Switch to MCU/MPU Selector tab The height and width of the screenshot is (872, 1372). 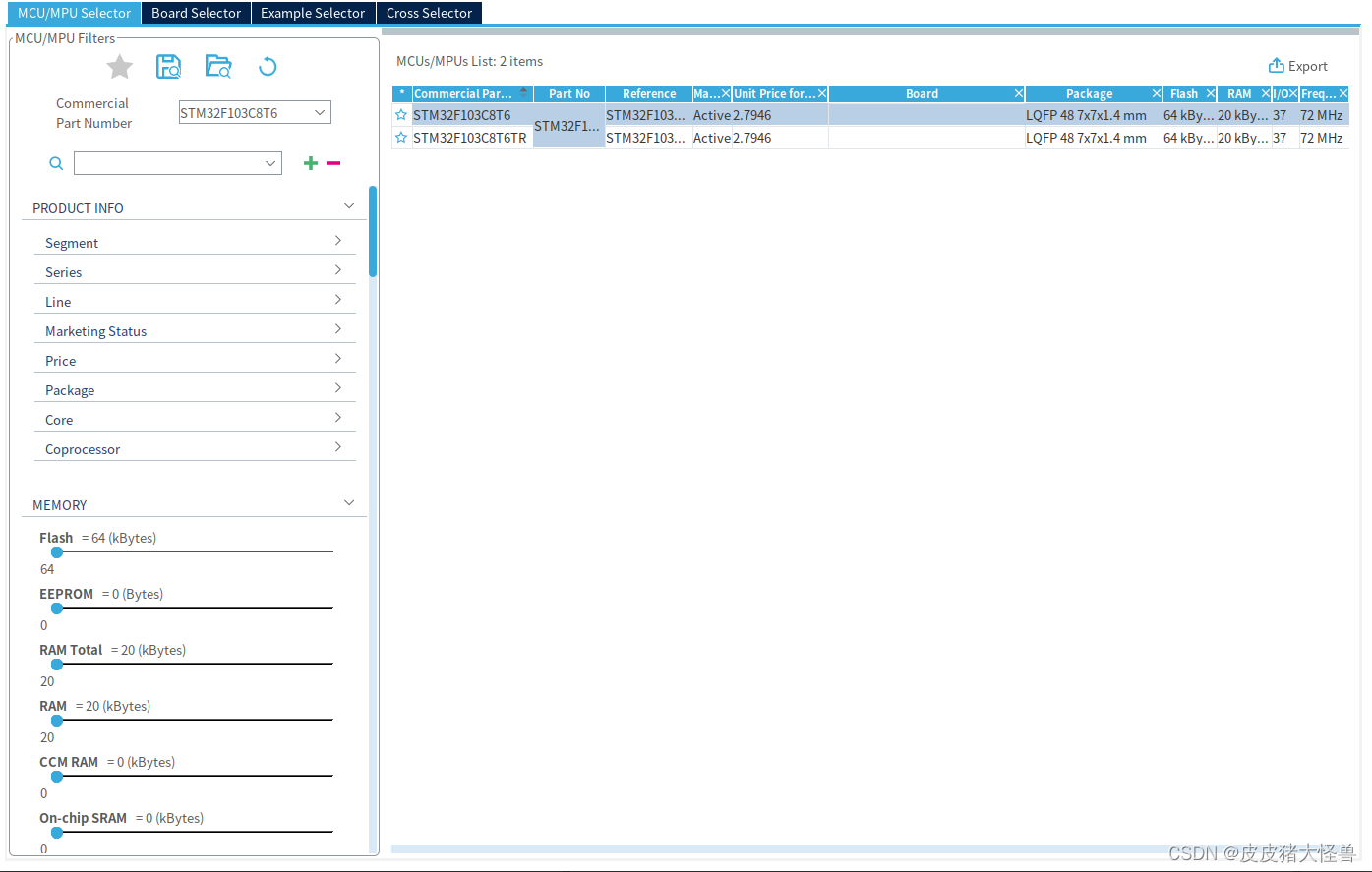75,13
